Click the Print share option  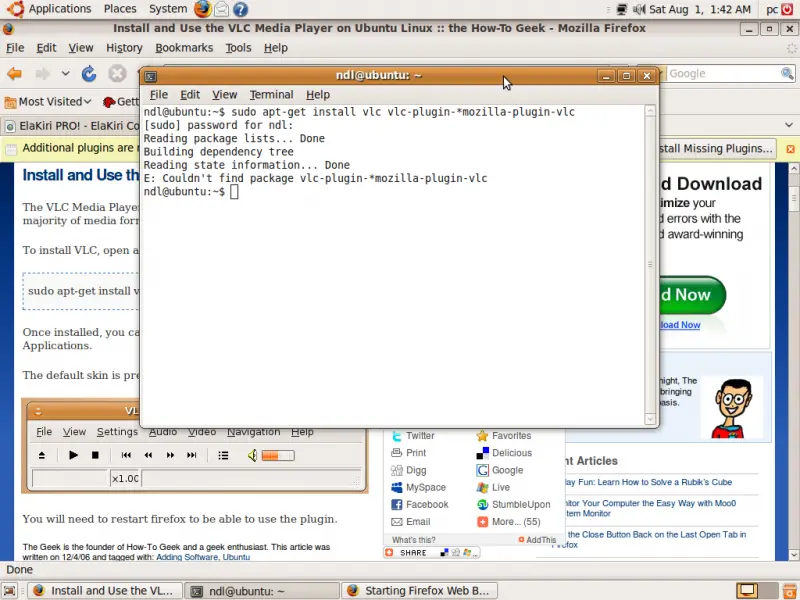[408, 453]
